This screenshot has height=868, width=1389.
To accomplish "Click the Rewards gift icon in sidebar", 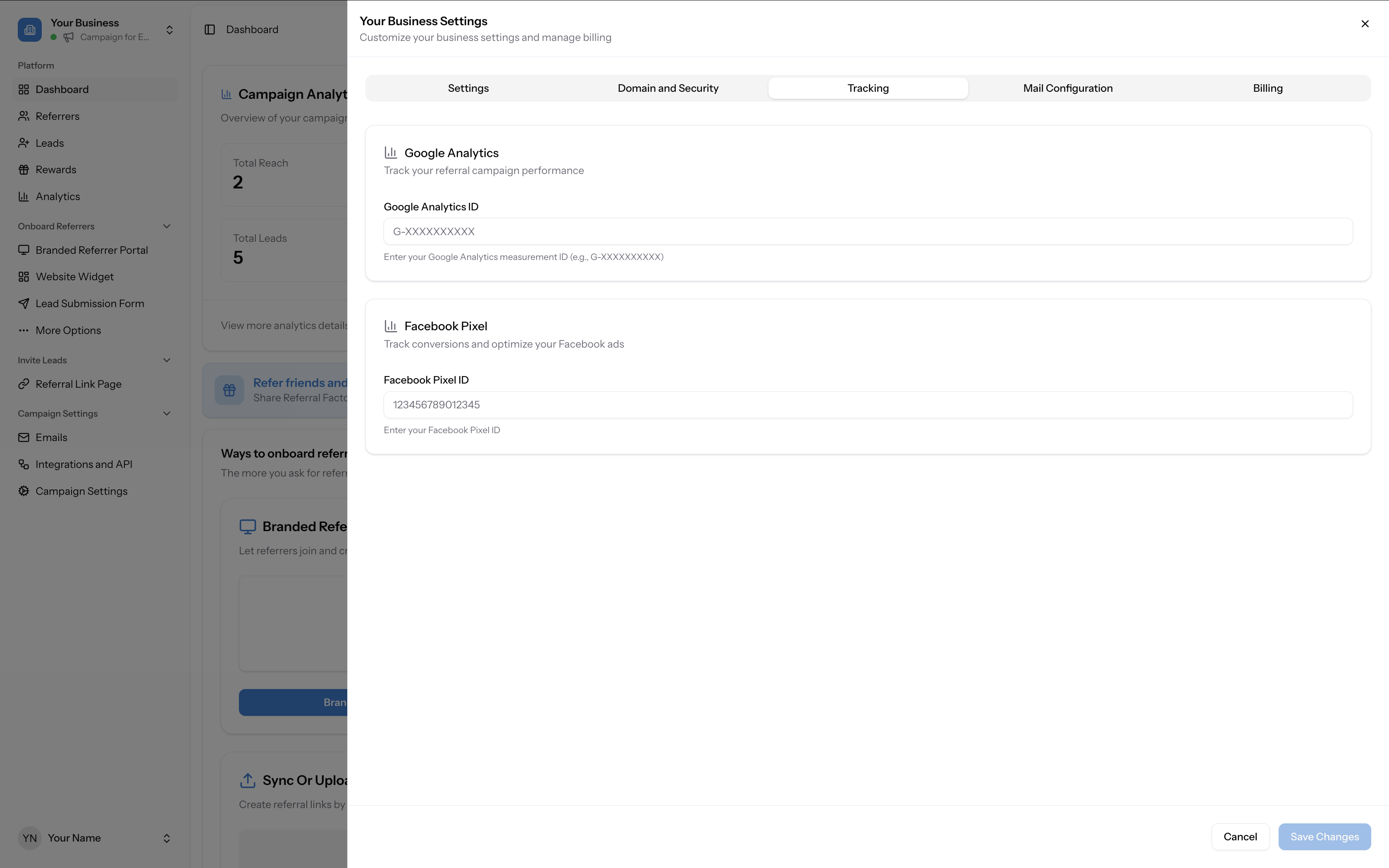I will pyautogui.click(x=24, y=169).
